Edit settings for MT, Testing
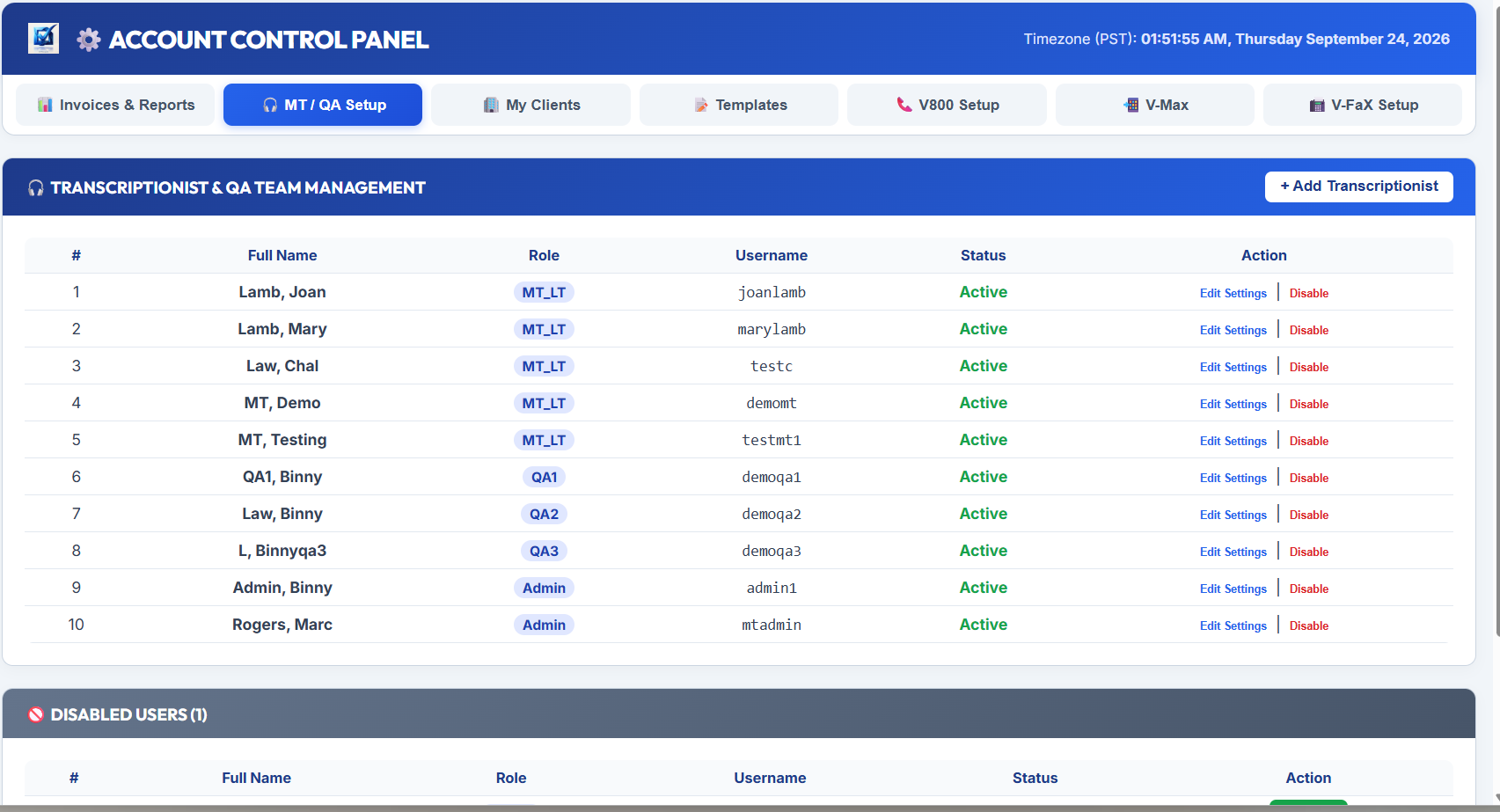The image size is (1500, 812). point(1233,441)
